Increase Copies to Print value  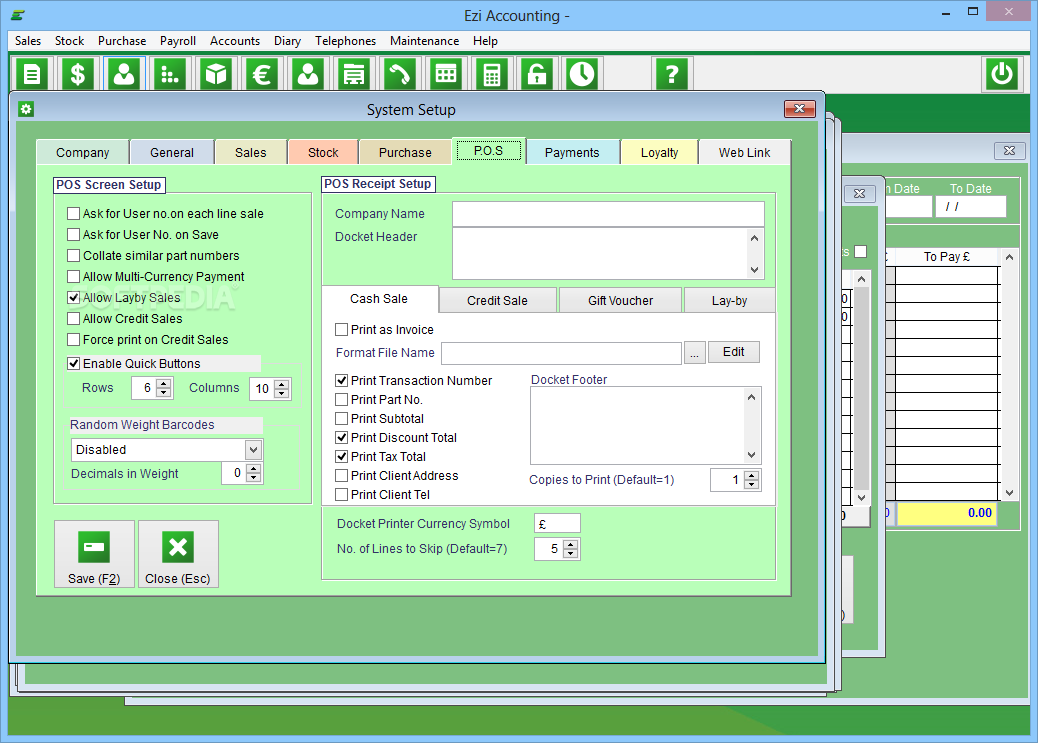pyautogui.click(x=751, y=475)
